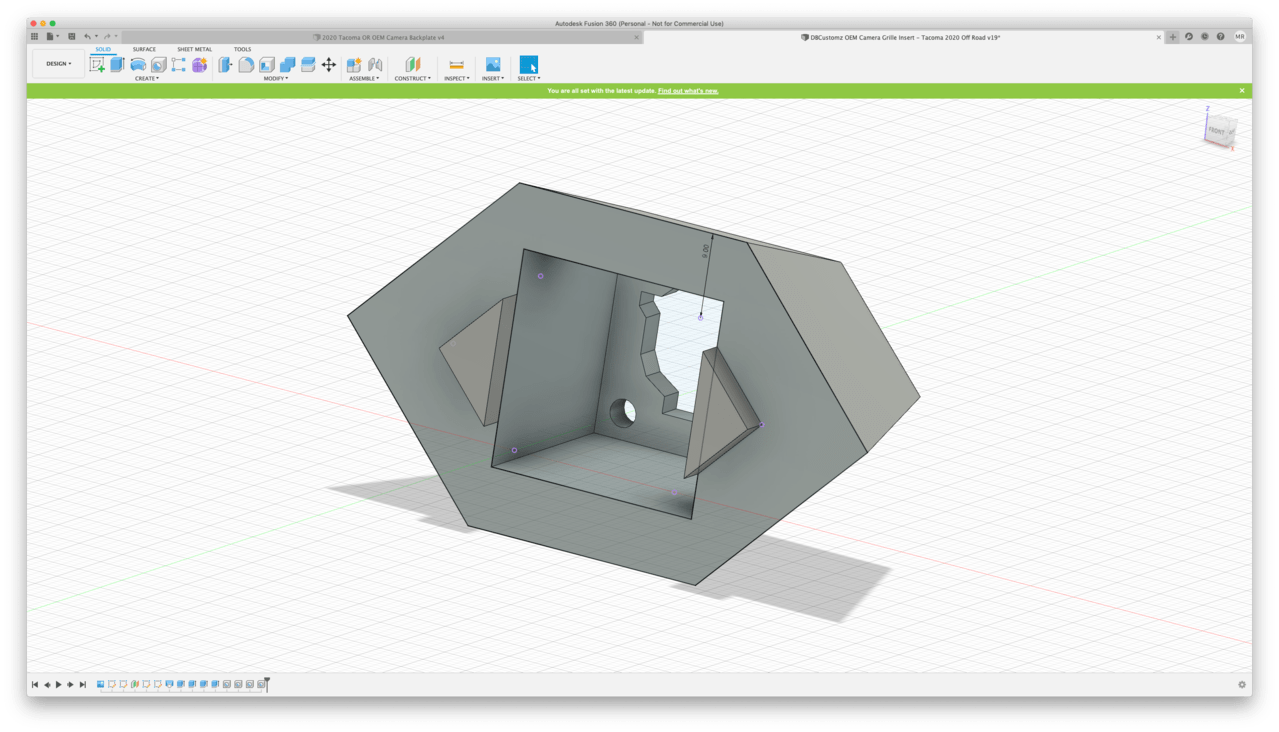Jump timeline to the end
The height and width of the screenshot is (732, 1279).
coord(82,685)
